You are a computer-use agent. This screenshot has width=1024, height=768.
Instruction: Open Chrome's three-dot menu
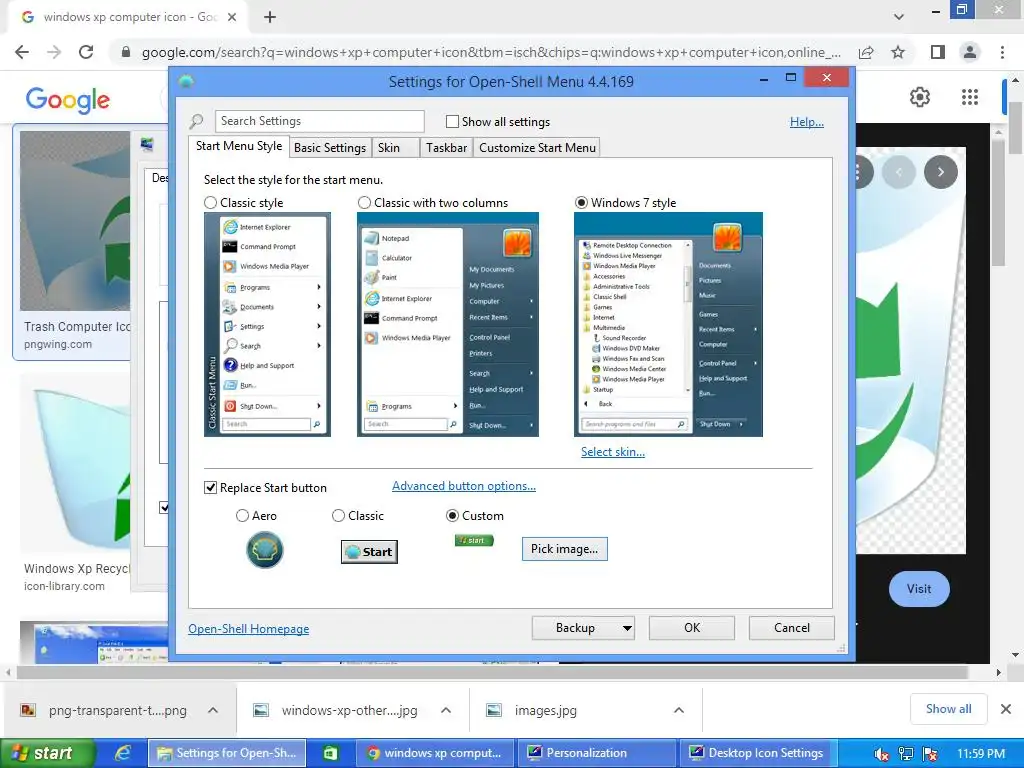tap(1002, 52)
